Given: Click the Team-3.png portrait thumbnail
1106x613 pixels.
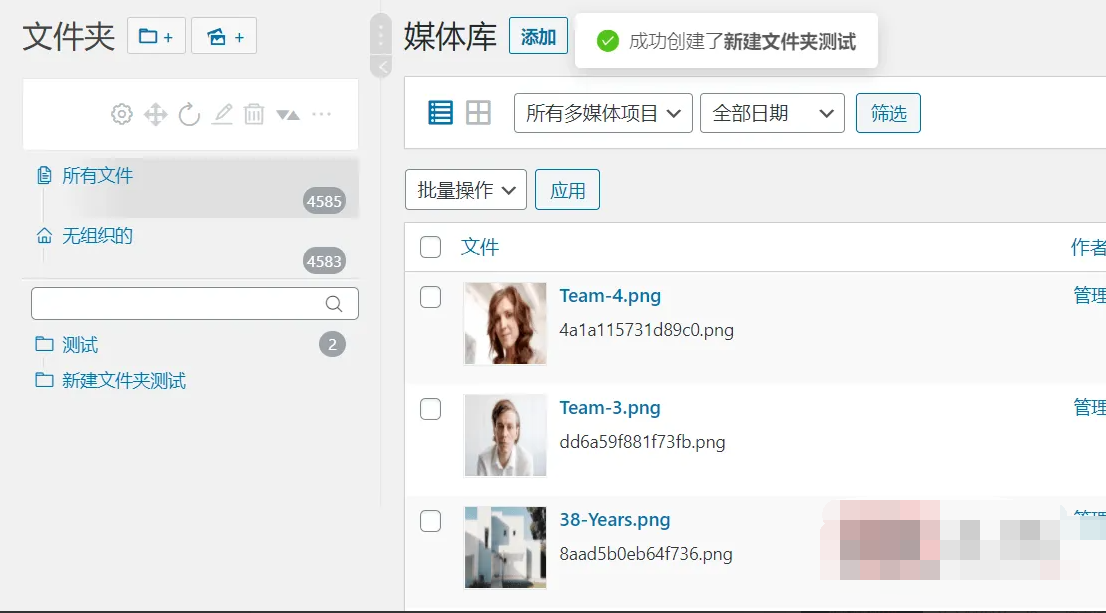Looking at the screenshot, I should [505, 435].
